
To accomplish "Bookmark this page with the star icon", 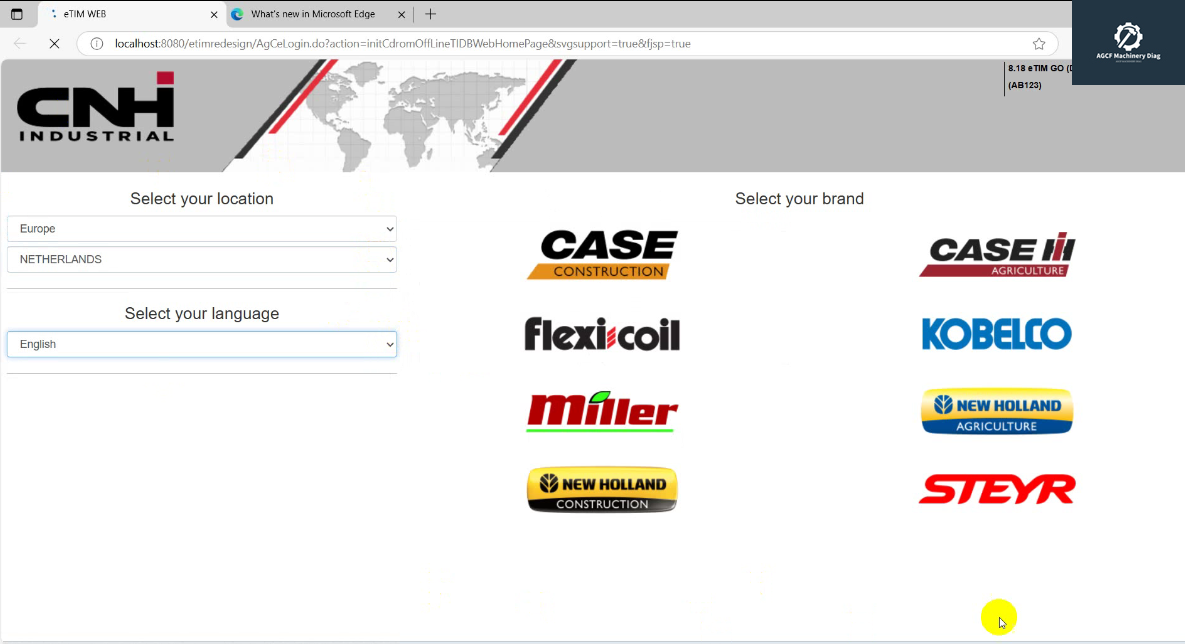I will (x=1038, y=44).
